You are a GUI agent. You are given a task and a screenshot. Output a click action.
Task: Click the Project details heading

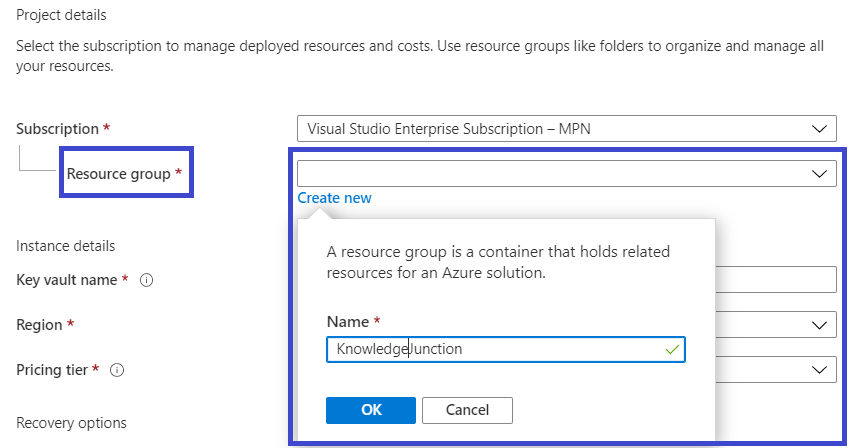(61, 15)
